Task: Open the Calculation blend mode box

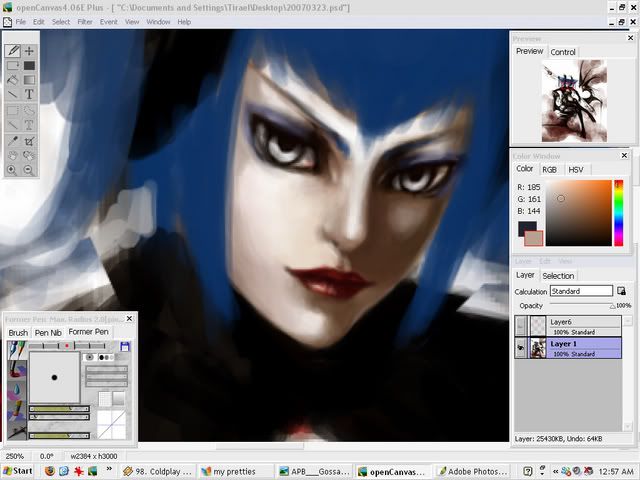Action: pyautogui.click(x=581, y=291)
